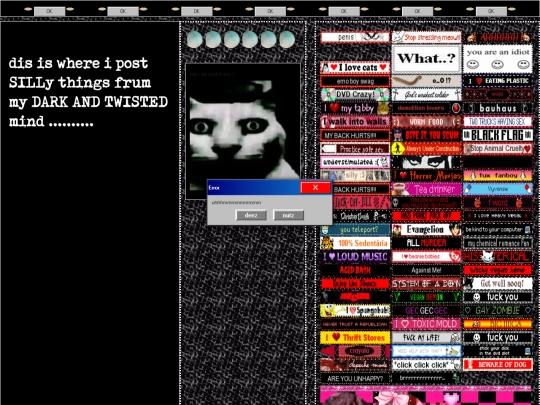Screen dimensions: 540x405
Task: Click the 'WORM FOOD' blinkie
Action: pyautogui.click(x=426, y=122)
